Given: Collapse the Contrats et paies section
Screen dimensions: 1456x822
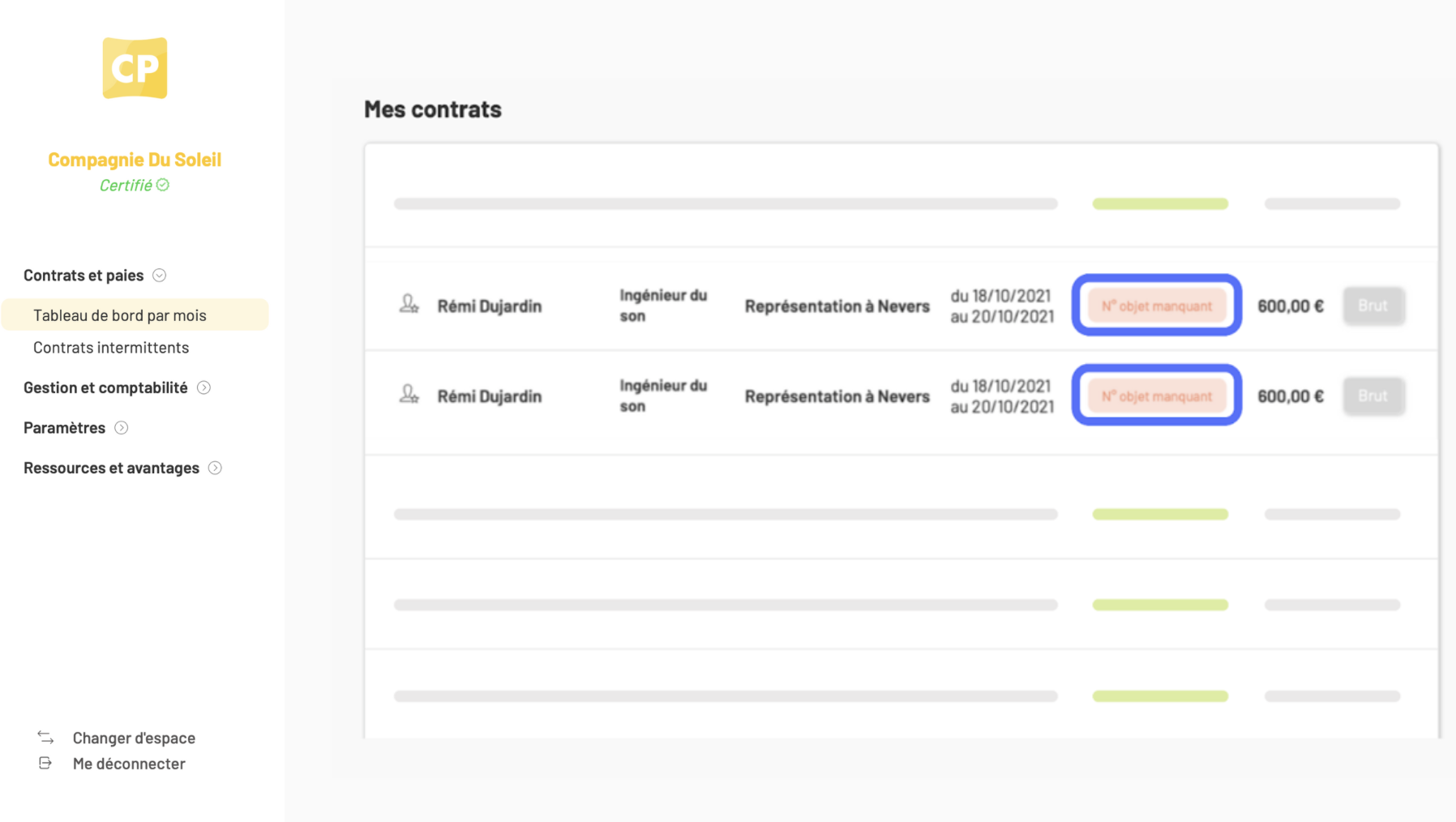Looking at the screenshot, I should (x=160, y=276).
